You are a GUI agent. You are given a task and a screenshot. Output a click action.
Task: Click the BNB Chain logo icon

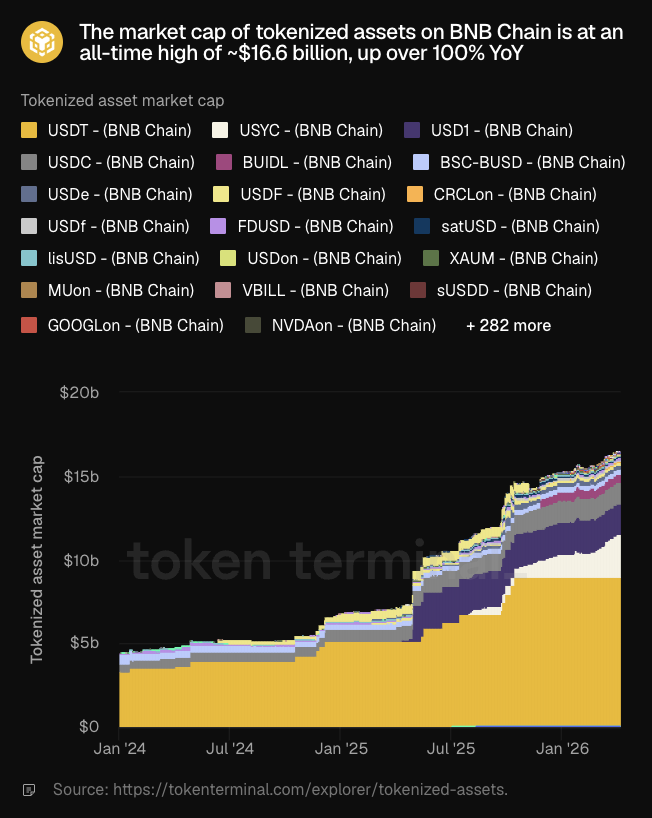coord(43,43)
